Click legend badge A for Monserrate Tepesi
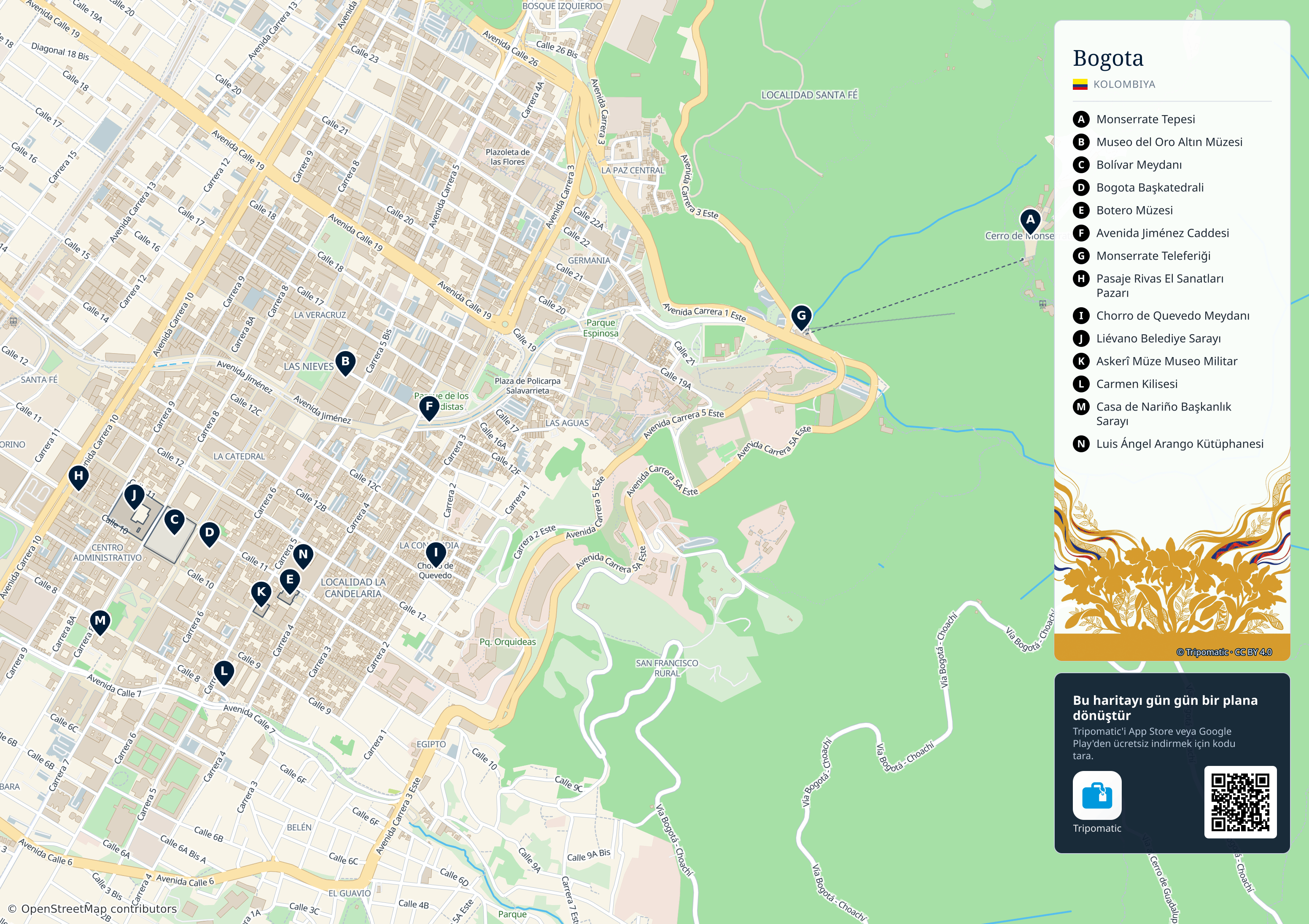 pyautogui.click(x=1081, y=119)
